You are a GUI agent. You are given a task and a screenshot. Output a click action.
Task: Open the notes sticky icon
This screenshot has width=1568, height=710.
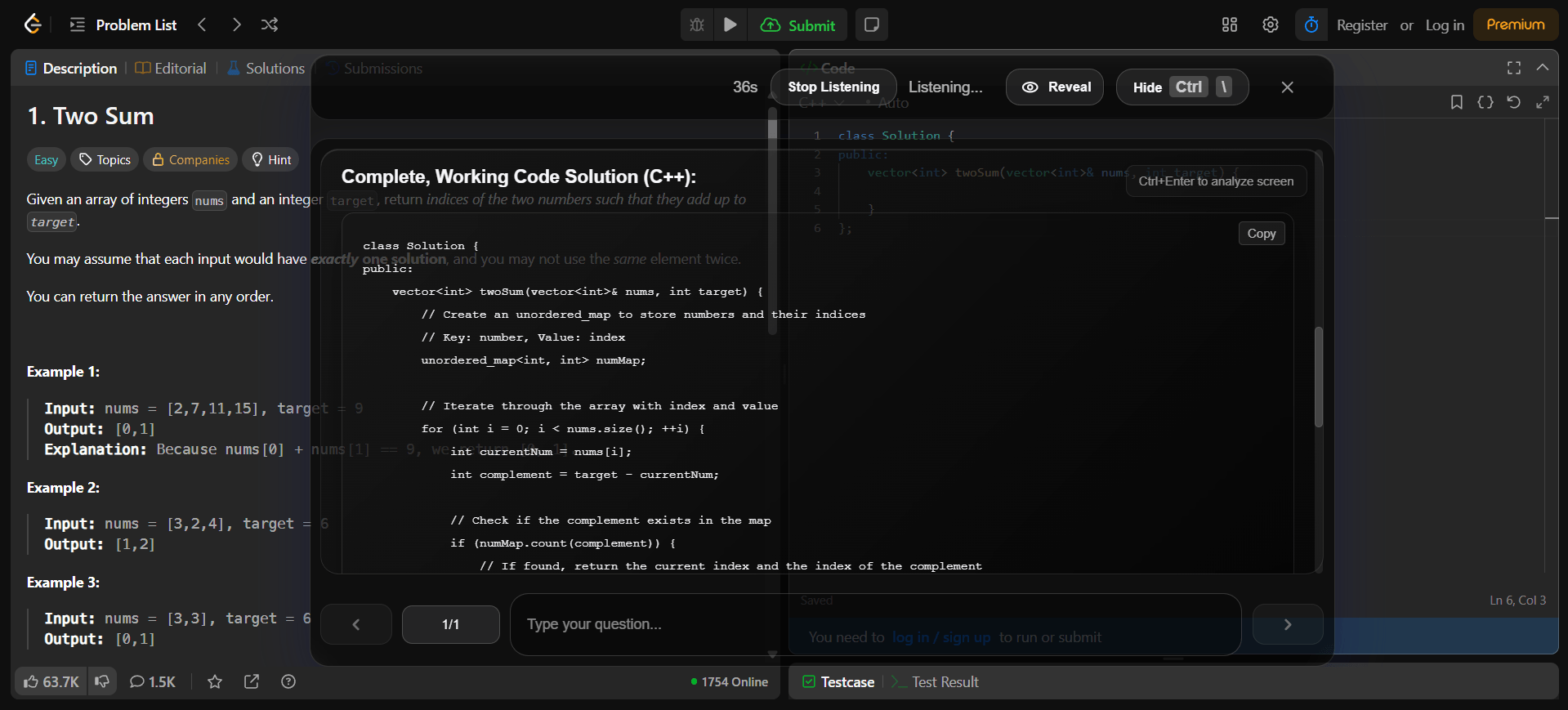coord(872,25)
